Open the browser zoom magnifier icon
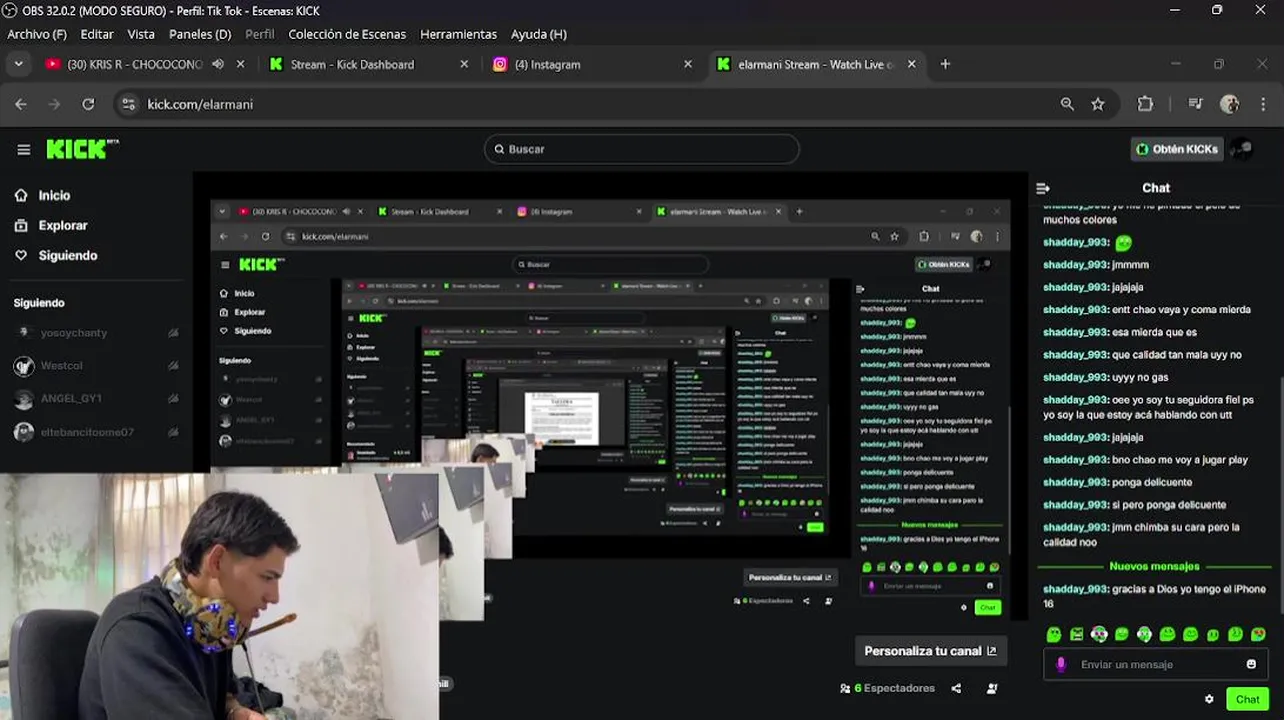This screenshot has width=1284, height=720. (1067, 104)
